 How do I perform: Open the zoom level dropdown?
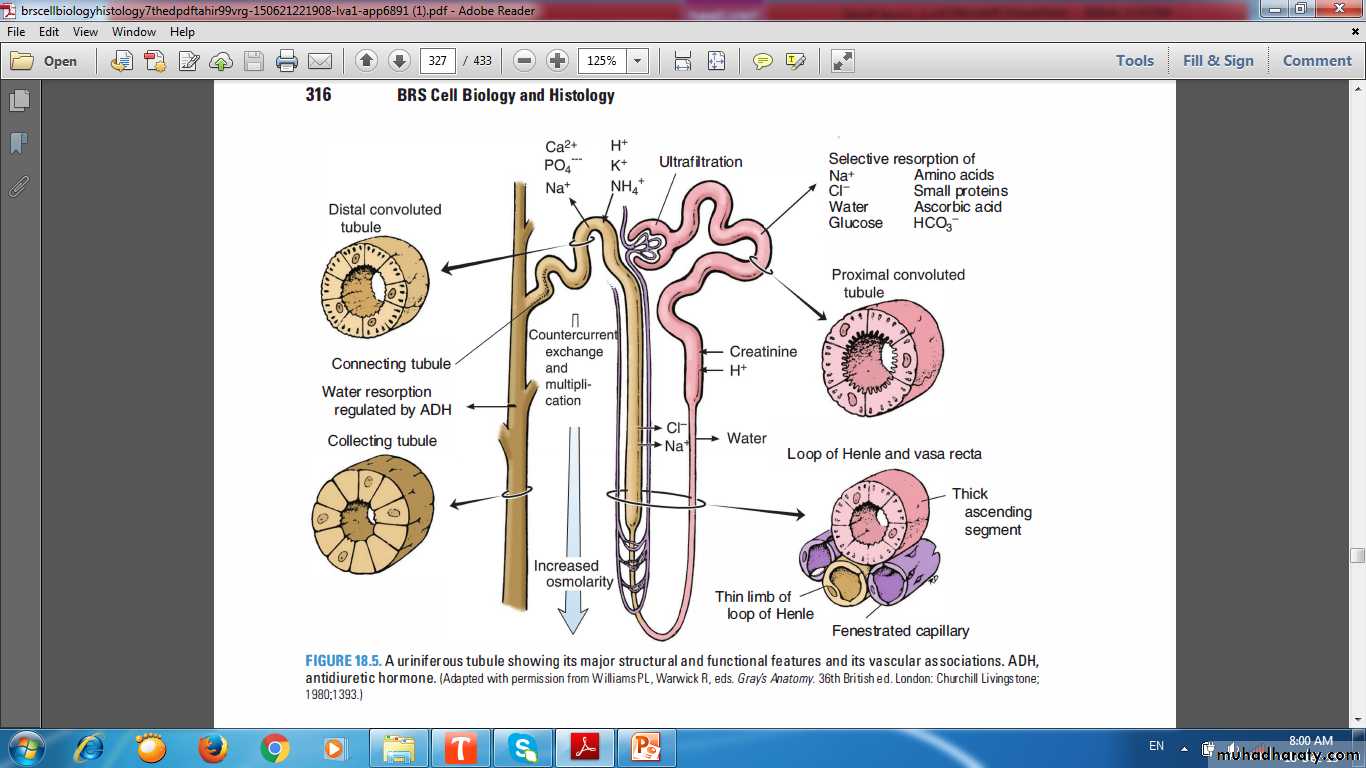tap(637, 61)
